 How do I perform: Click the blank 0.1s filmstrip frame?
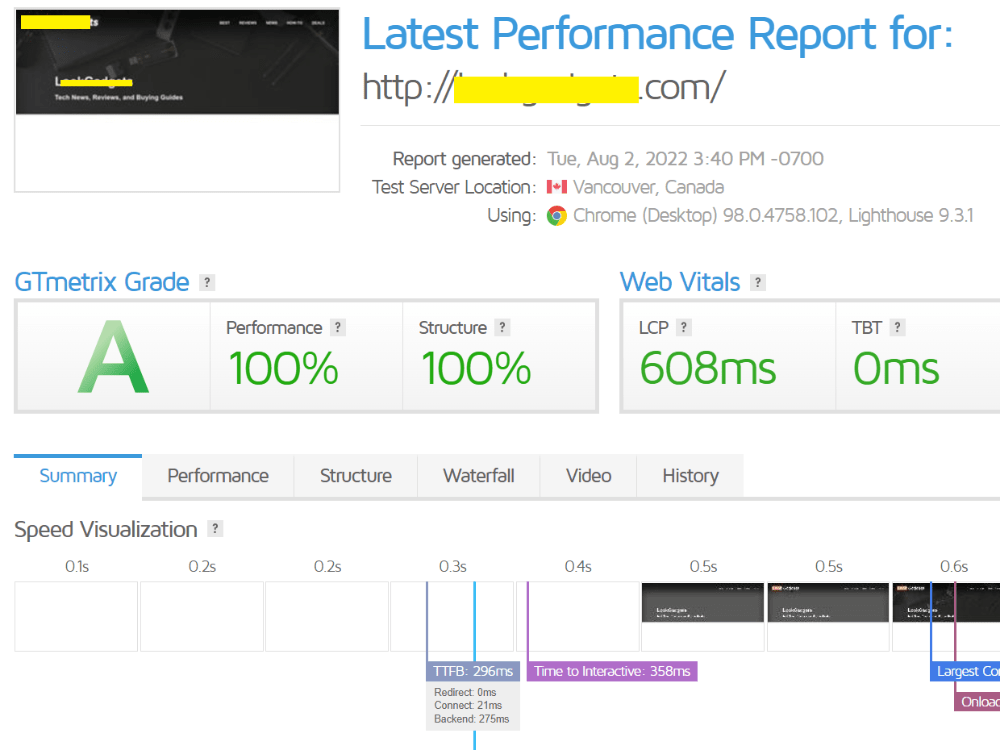76,616
